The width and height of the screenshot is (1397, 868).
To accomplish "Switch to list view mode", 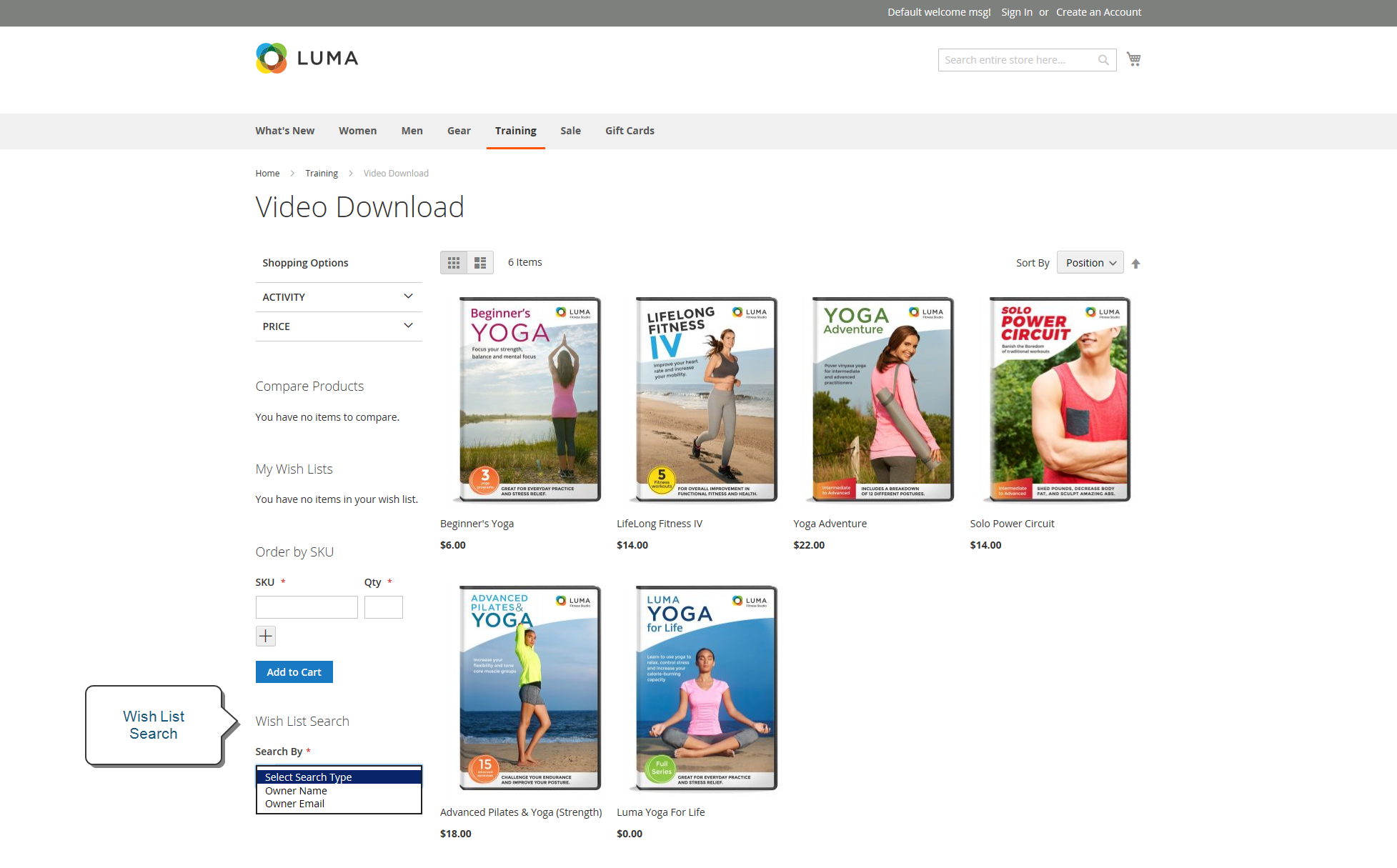I will coord(480,263).
